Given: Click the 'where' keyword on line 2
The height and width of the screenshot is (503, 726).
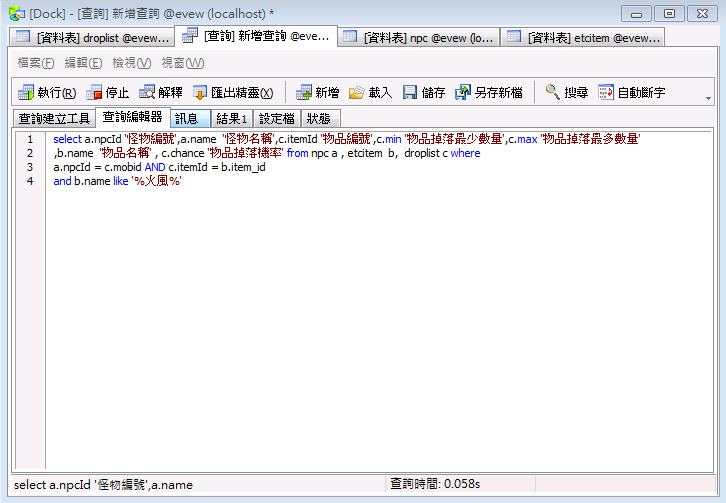Looking at the screenshot, I should [x=465, y=153].
